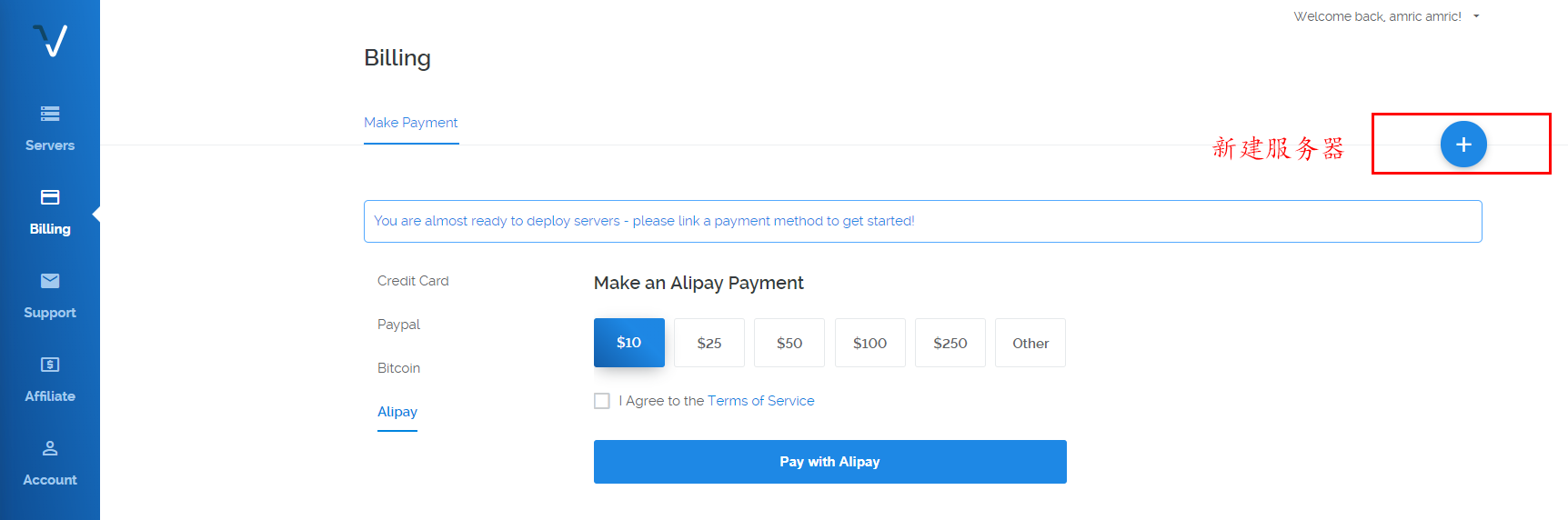Open the Servers sidebar icon
This screenshot has width=1568, height=520.
click(50, 114)
